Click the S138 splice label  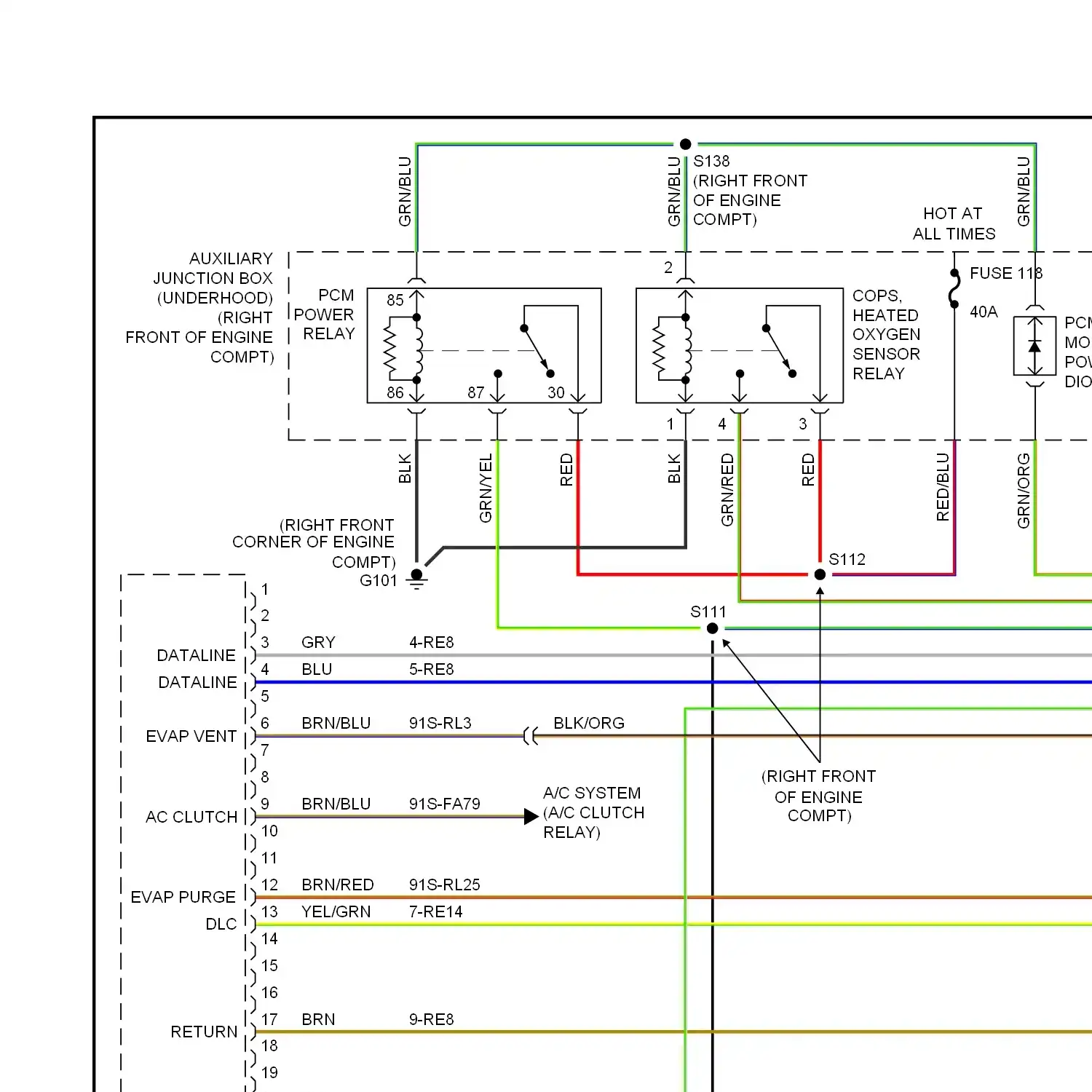tap(711, 161)
